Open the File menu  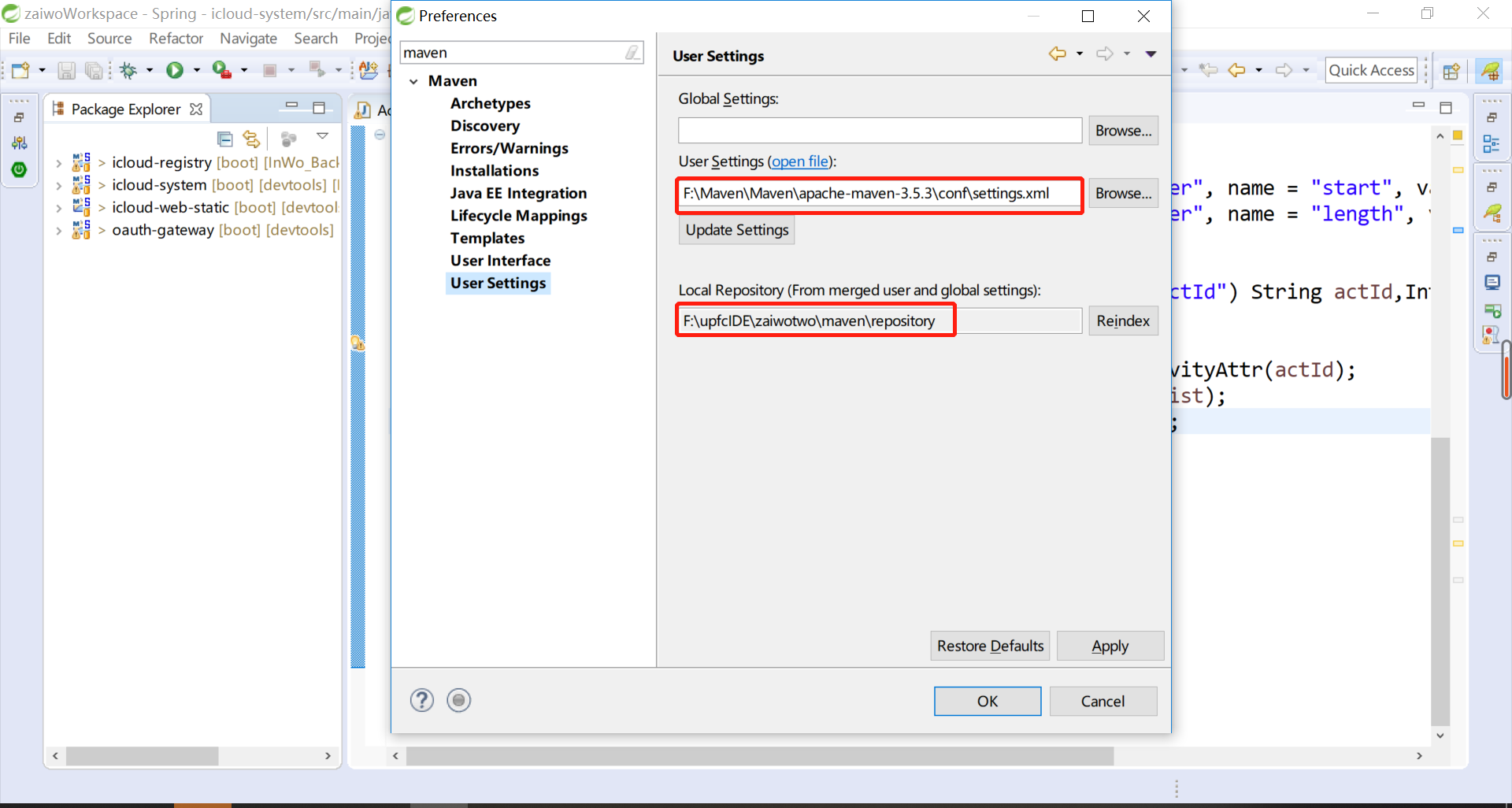pos(20,38)
